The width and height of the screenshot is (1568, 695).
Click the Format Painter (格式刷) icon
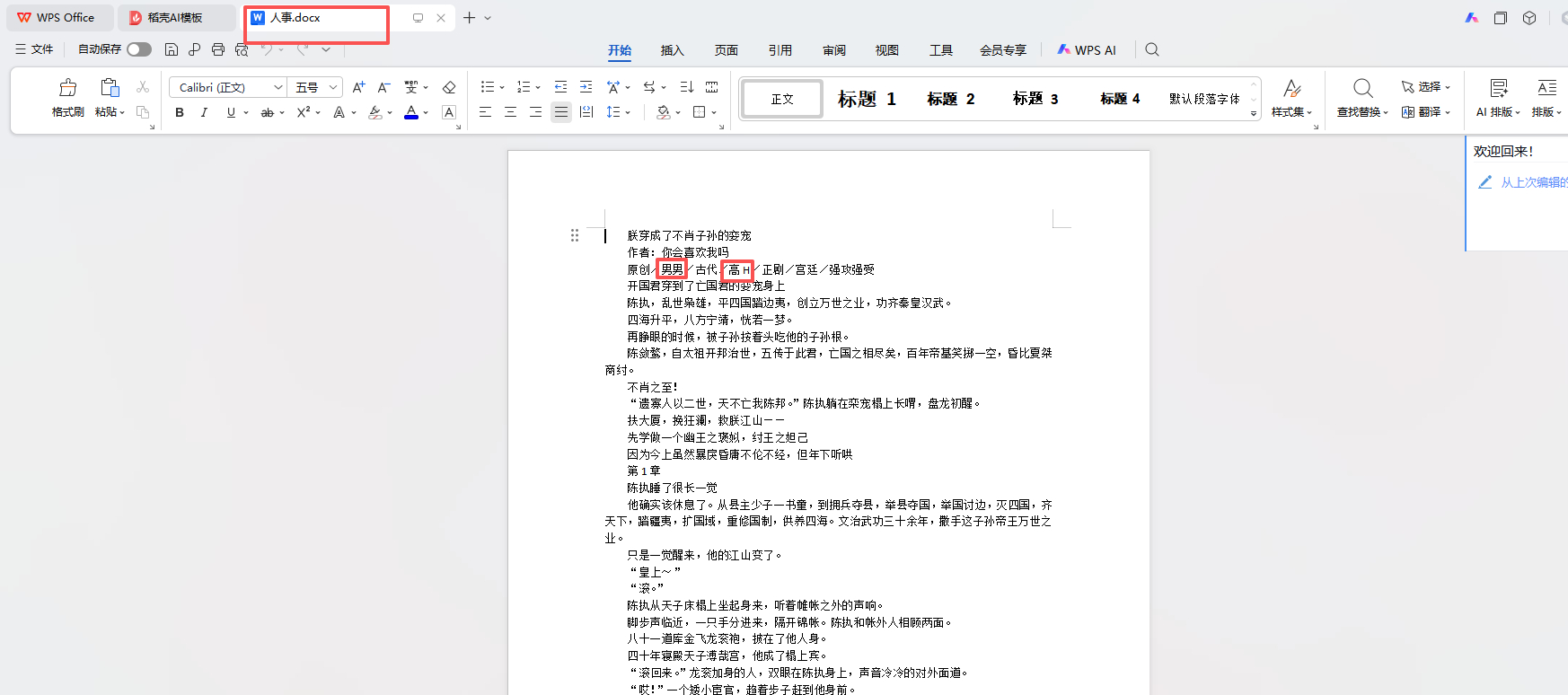tap(67, 88)
